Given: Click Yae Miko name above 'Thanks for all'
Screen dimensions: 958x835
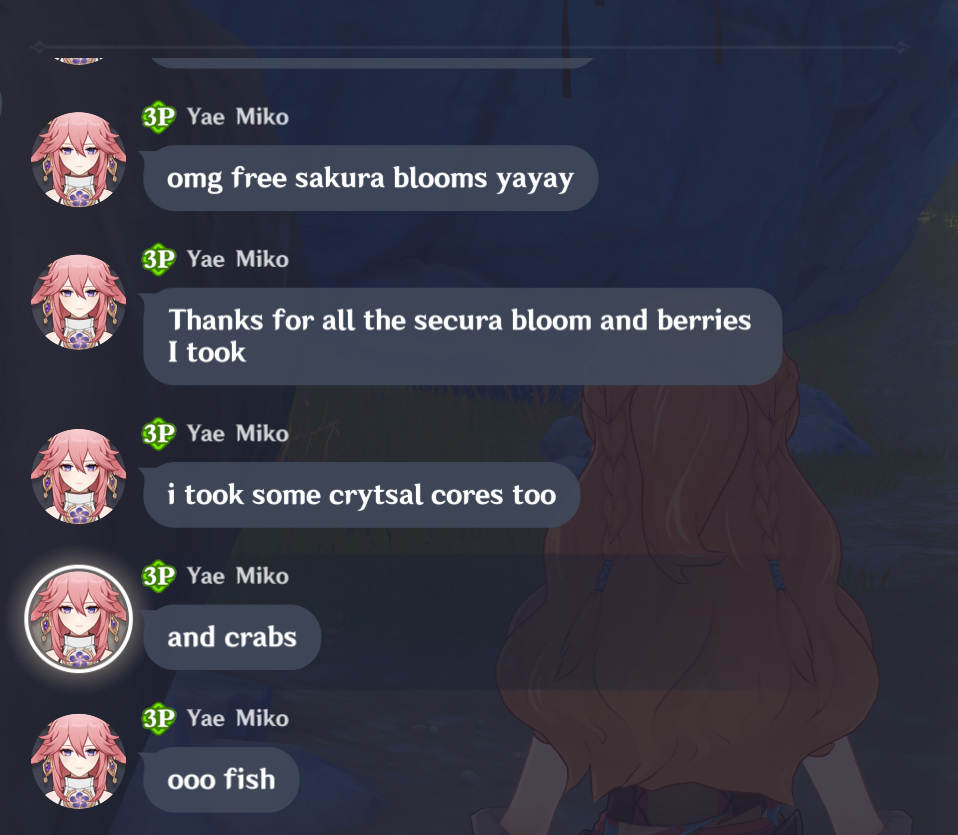Looking at the screenshot, I should point(238,259).
